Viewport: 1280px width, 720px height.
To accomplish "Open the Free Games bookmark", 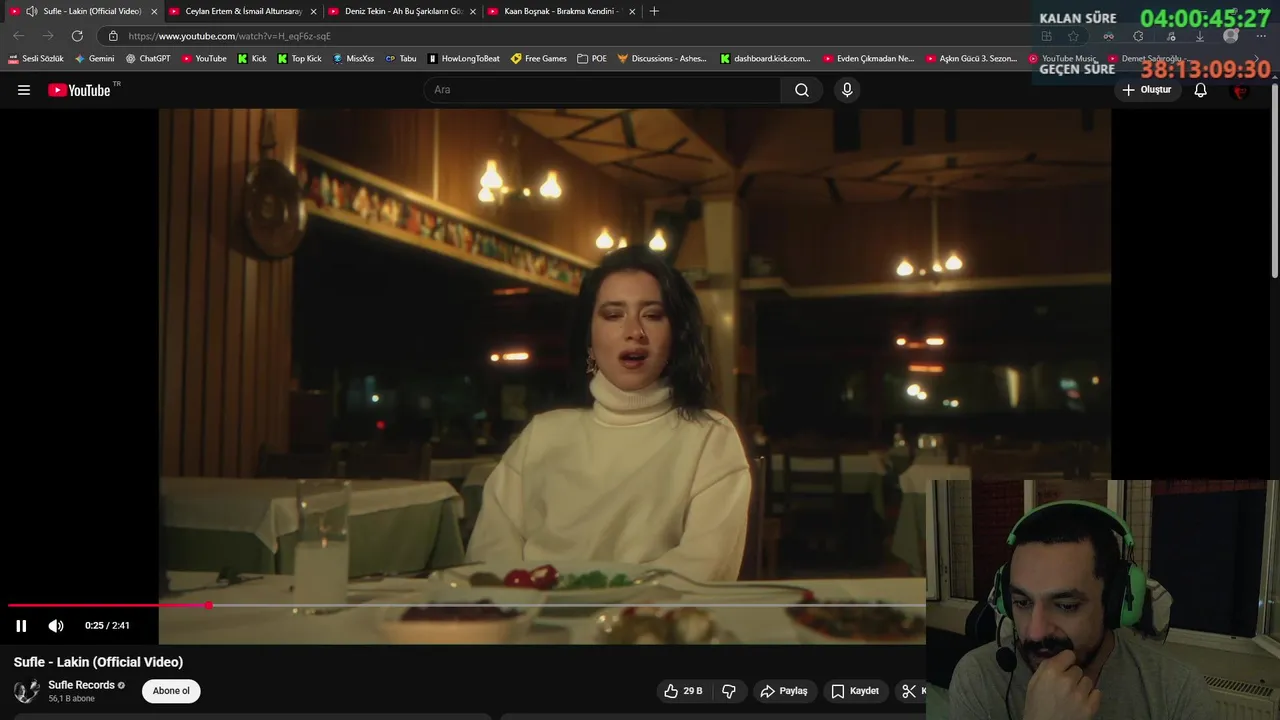I will click(539, 59).
